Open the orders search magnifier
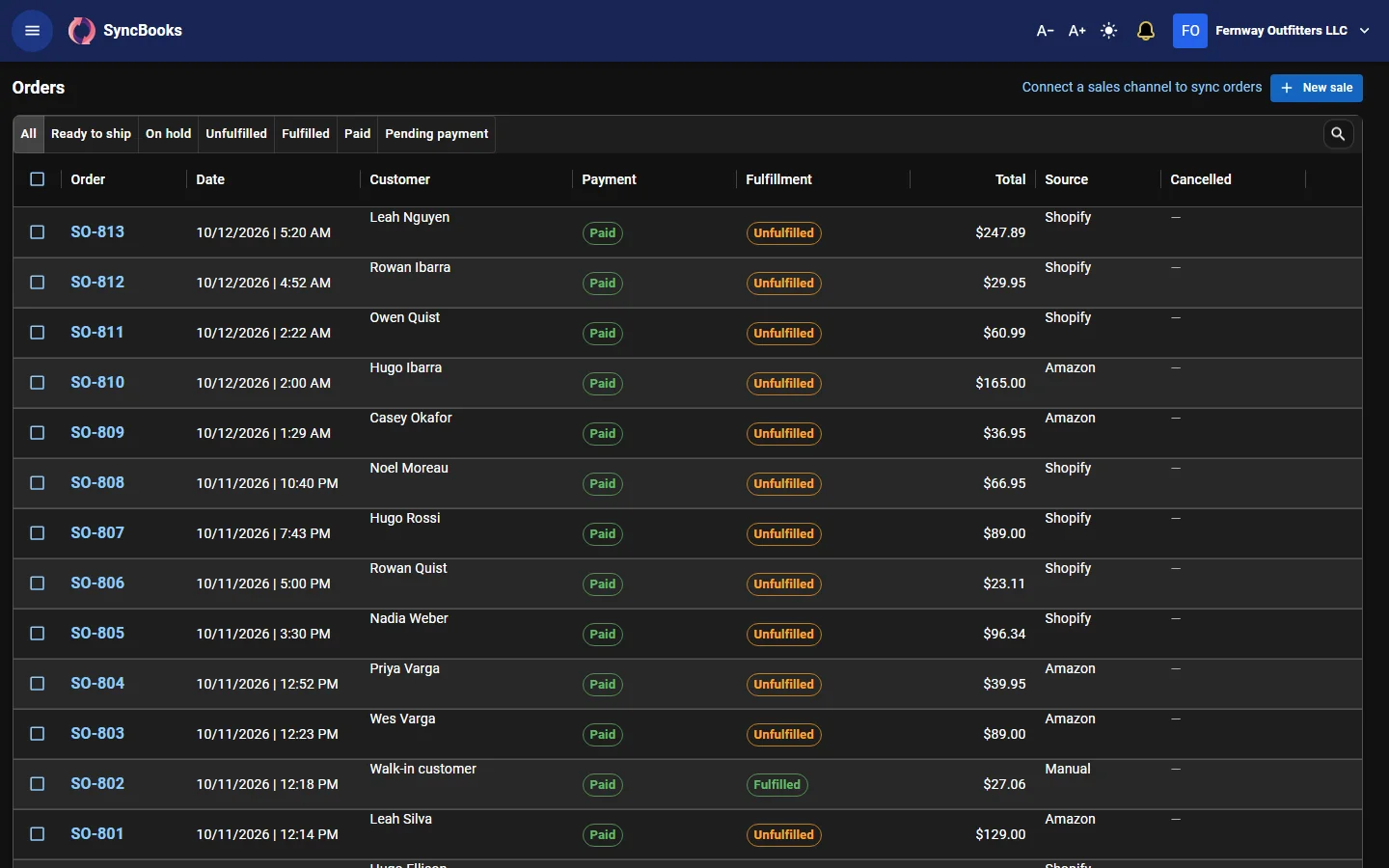 pos(1338,134)
